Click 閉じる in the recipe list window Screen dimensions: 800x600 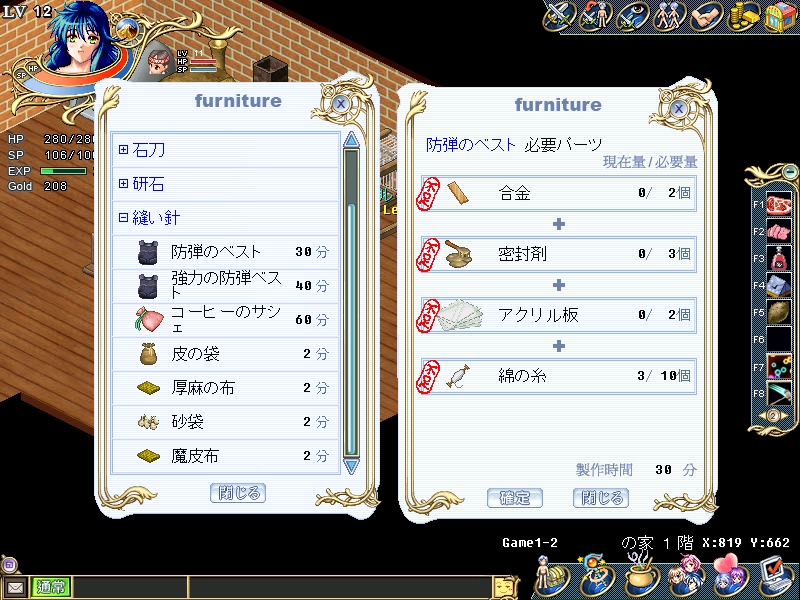click(x=238, y=493)
